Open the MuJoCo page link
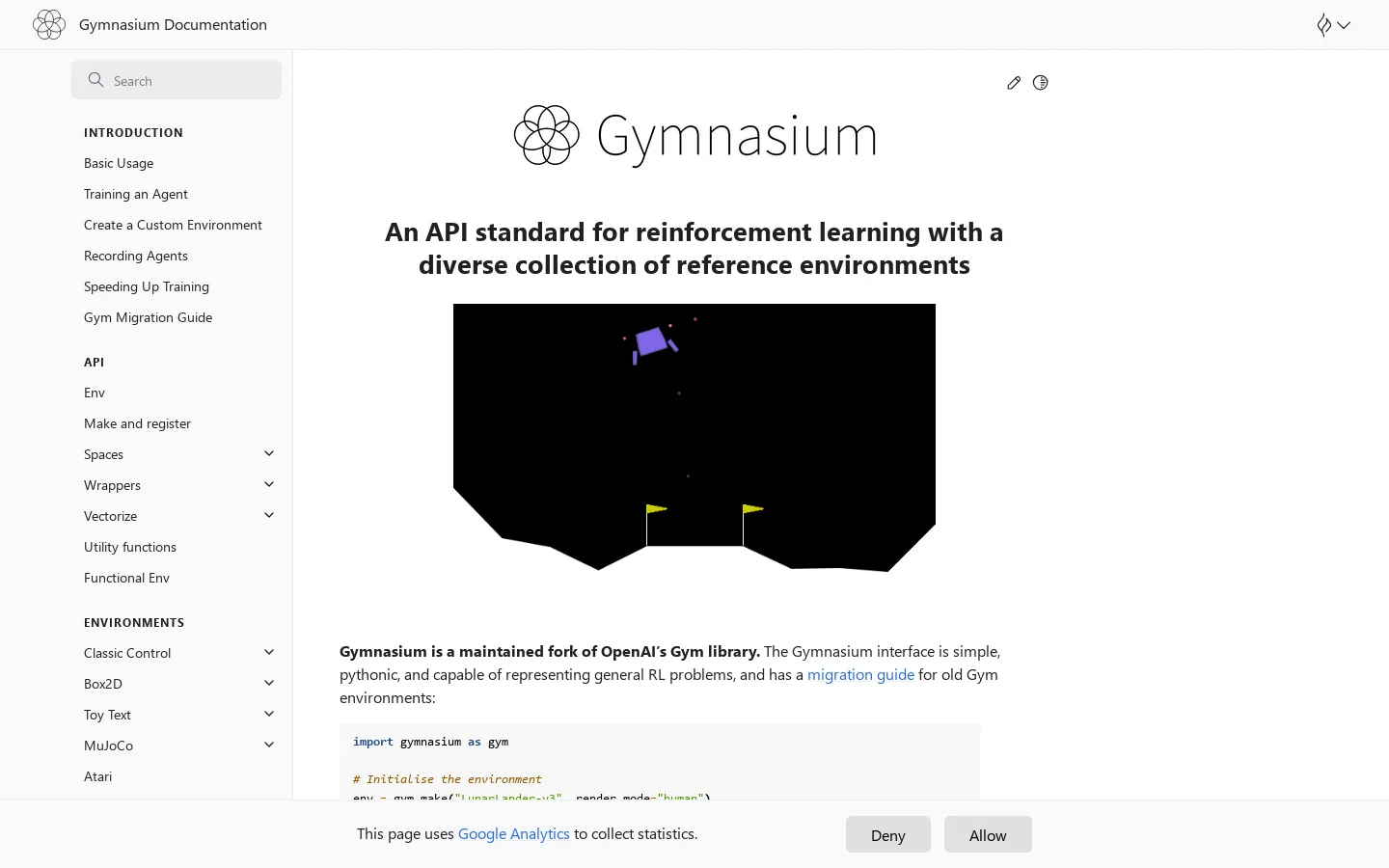Image resolution: width=1389 pixels, height=868 pixels. (x=108, y=746)
